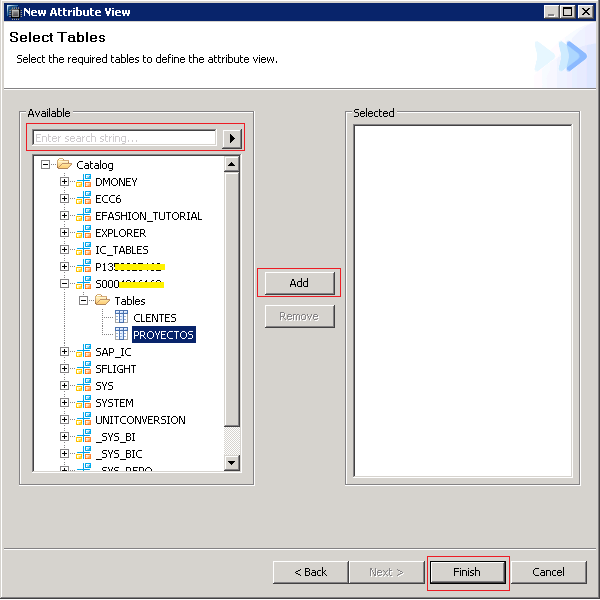Expand the EFASHION_TUTORIAL schema node
The image size is (600, 600).
65,216
